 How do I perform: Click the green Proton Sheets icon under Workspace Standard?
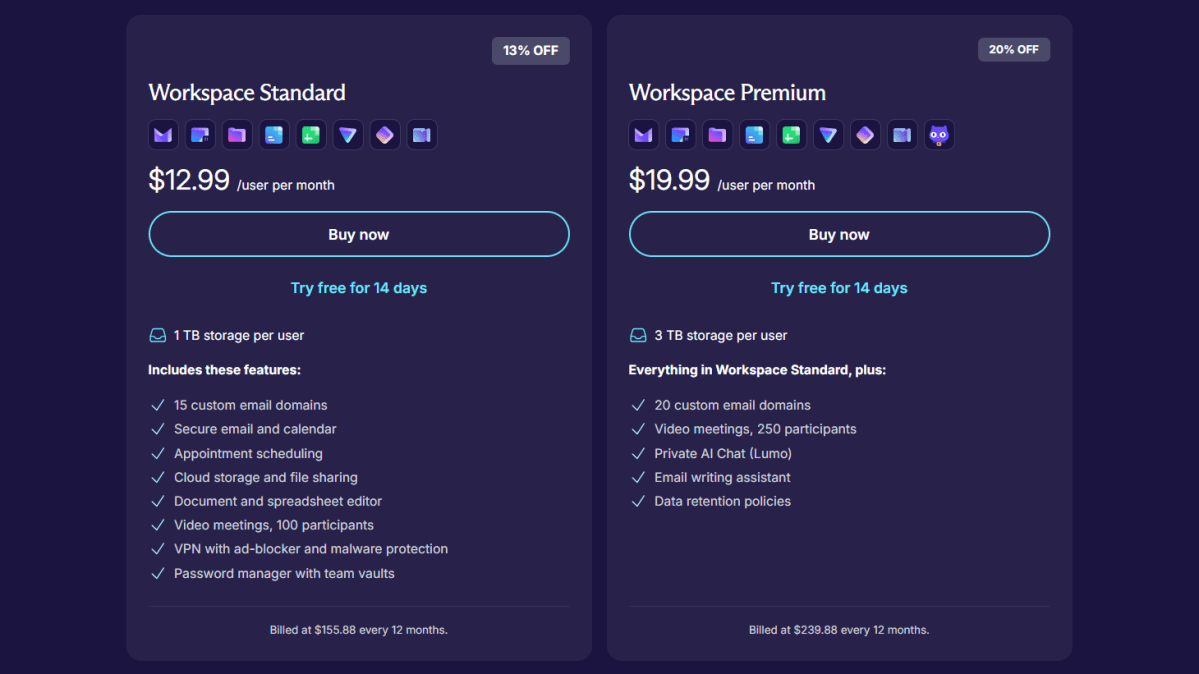[311, 134]
